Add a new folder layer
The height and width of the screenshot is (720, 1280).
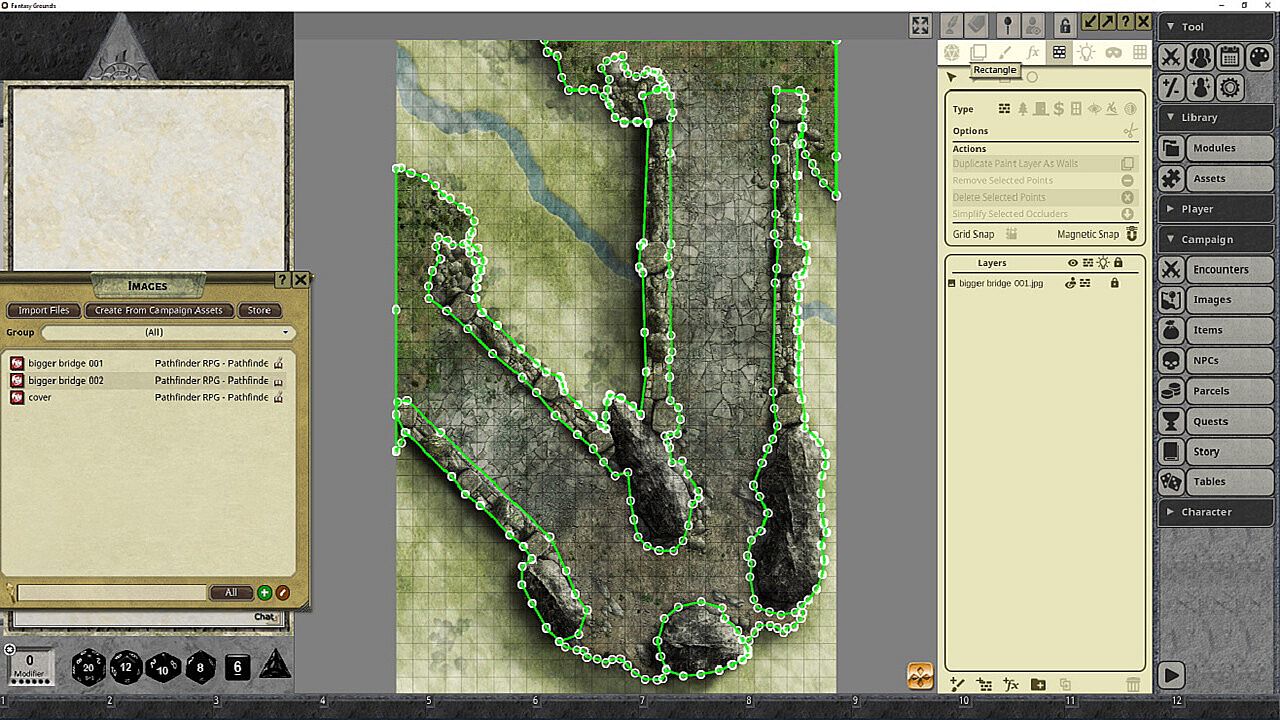coord(1038,684)
